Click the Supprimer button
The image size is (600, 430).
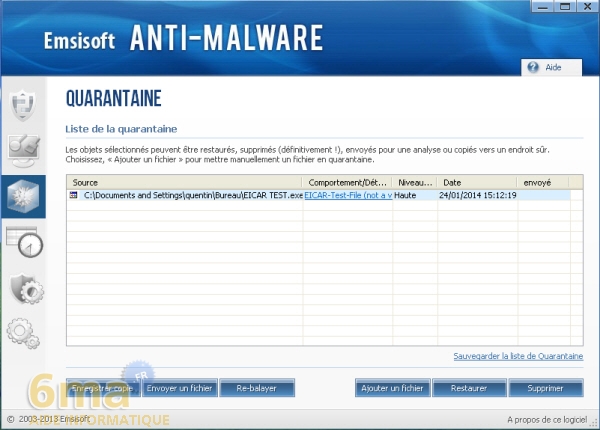[x=546, y=388]
